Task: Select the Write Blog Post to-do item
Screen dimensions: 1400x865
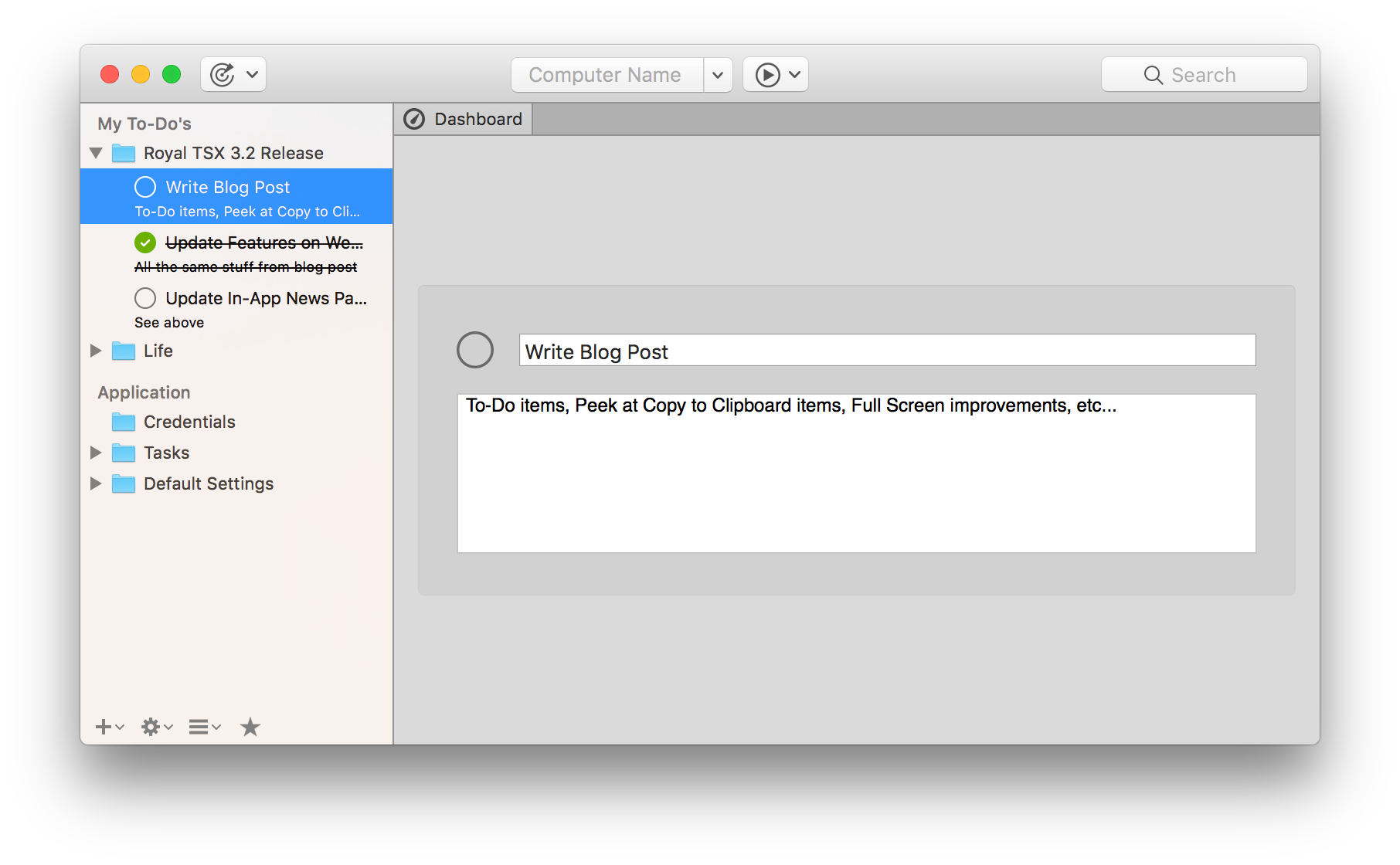Action: [236, 196]
